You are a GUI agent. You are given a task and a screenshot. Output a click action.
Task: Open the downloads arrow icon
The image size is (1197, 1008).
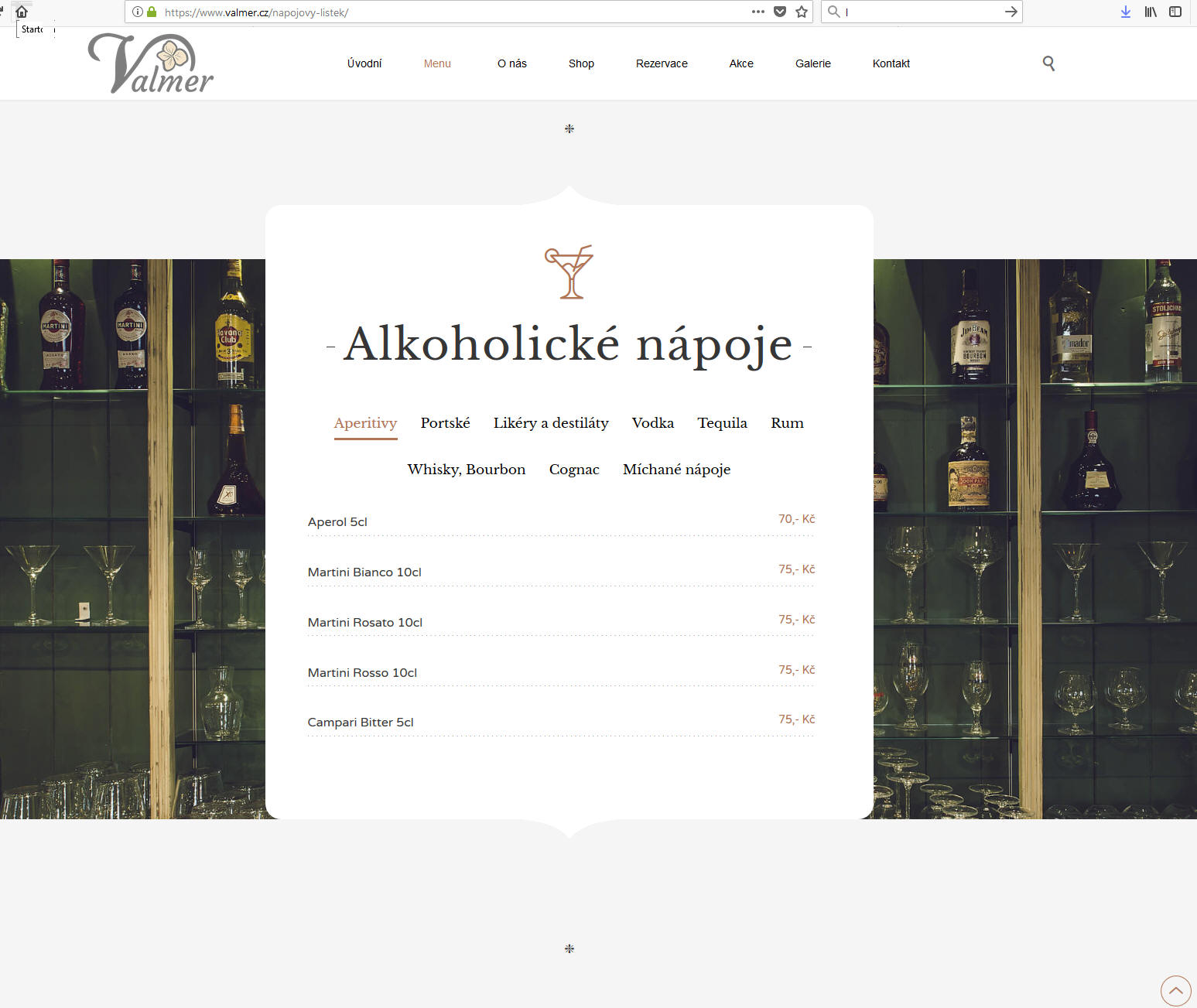(1126, 12)
